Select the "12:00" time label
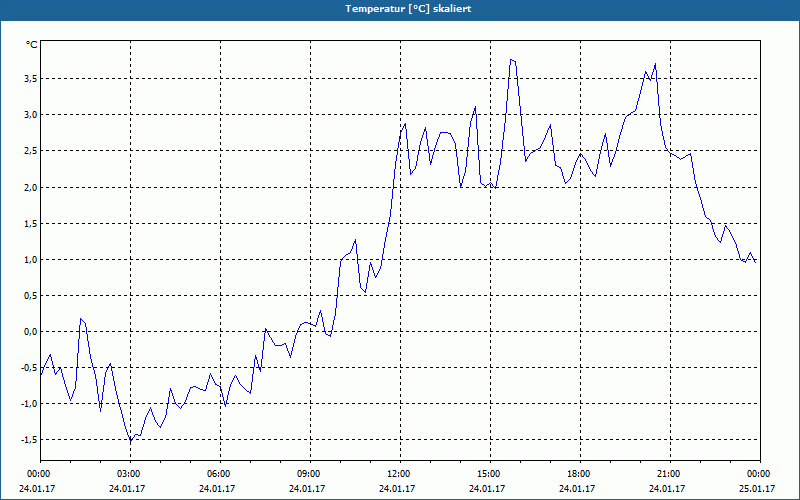The width and height of the screenshot is (800, 500). tap(400, 474)
